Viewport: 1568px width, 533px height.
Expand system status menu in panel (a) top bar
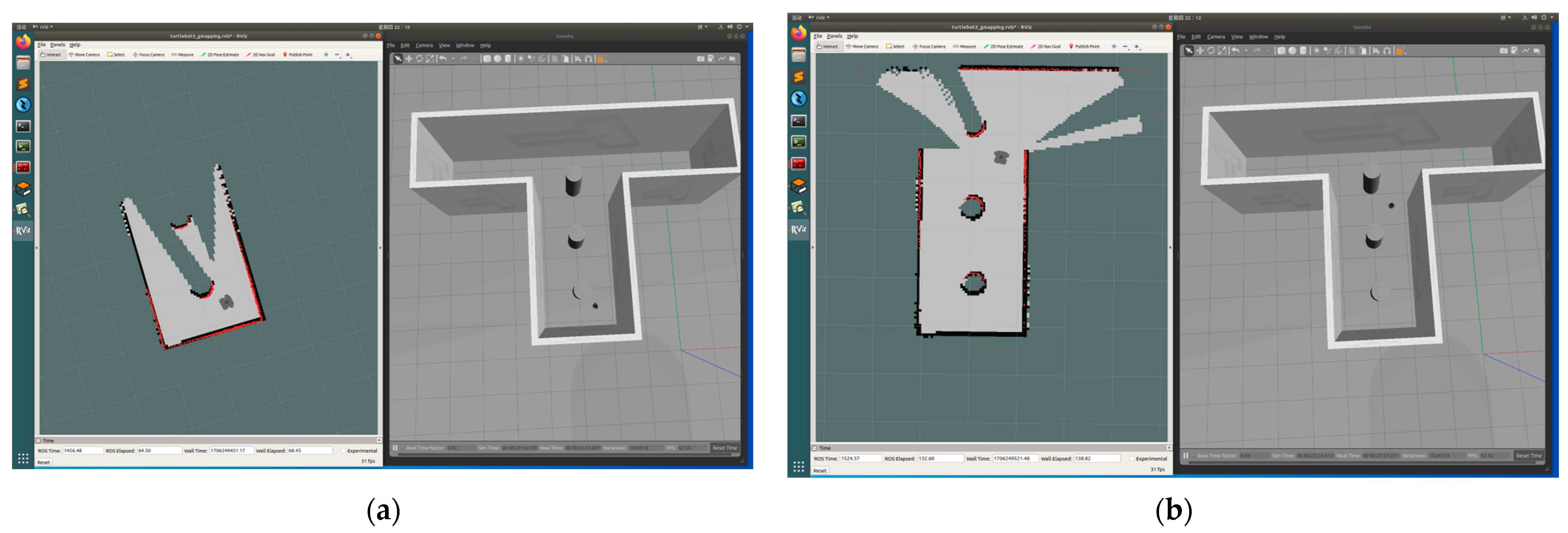click(747, 27)
